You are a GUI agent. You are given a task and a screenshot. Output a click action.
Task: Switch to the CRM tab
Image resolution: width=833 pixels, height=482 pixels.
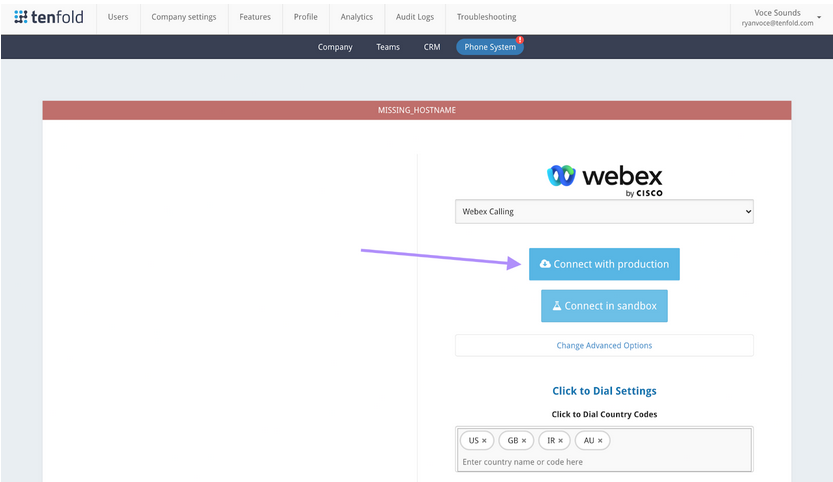[x=432, y=47]
